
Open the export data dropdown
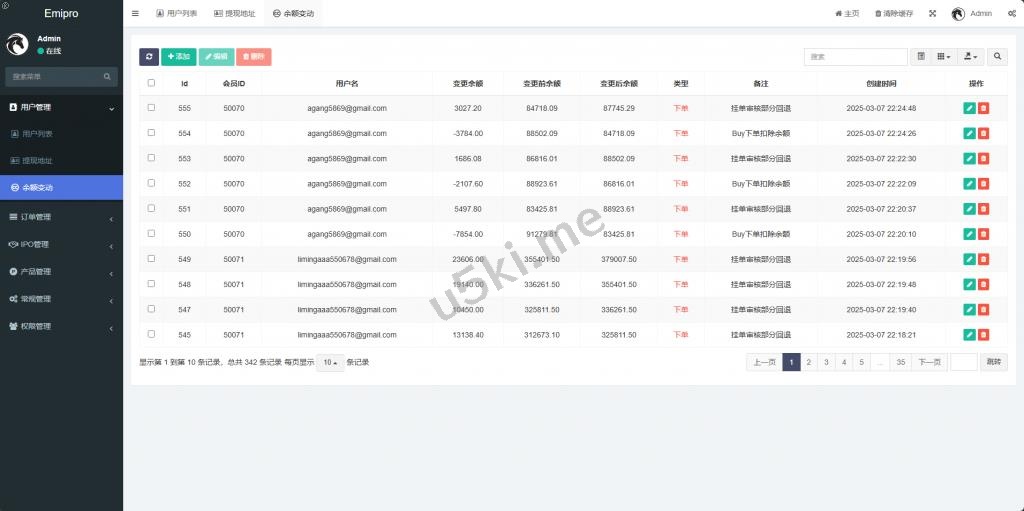970,57
